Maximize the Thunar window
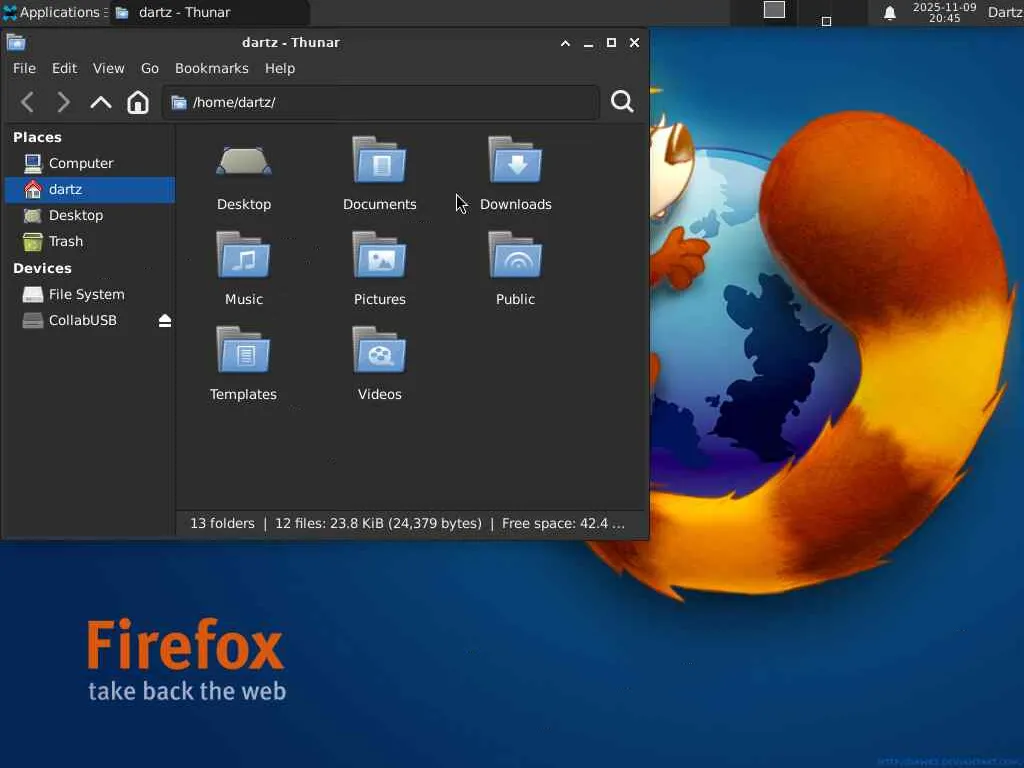The image size is (1024, 768). (611, 43)
